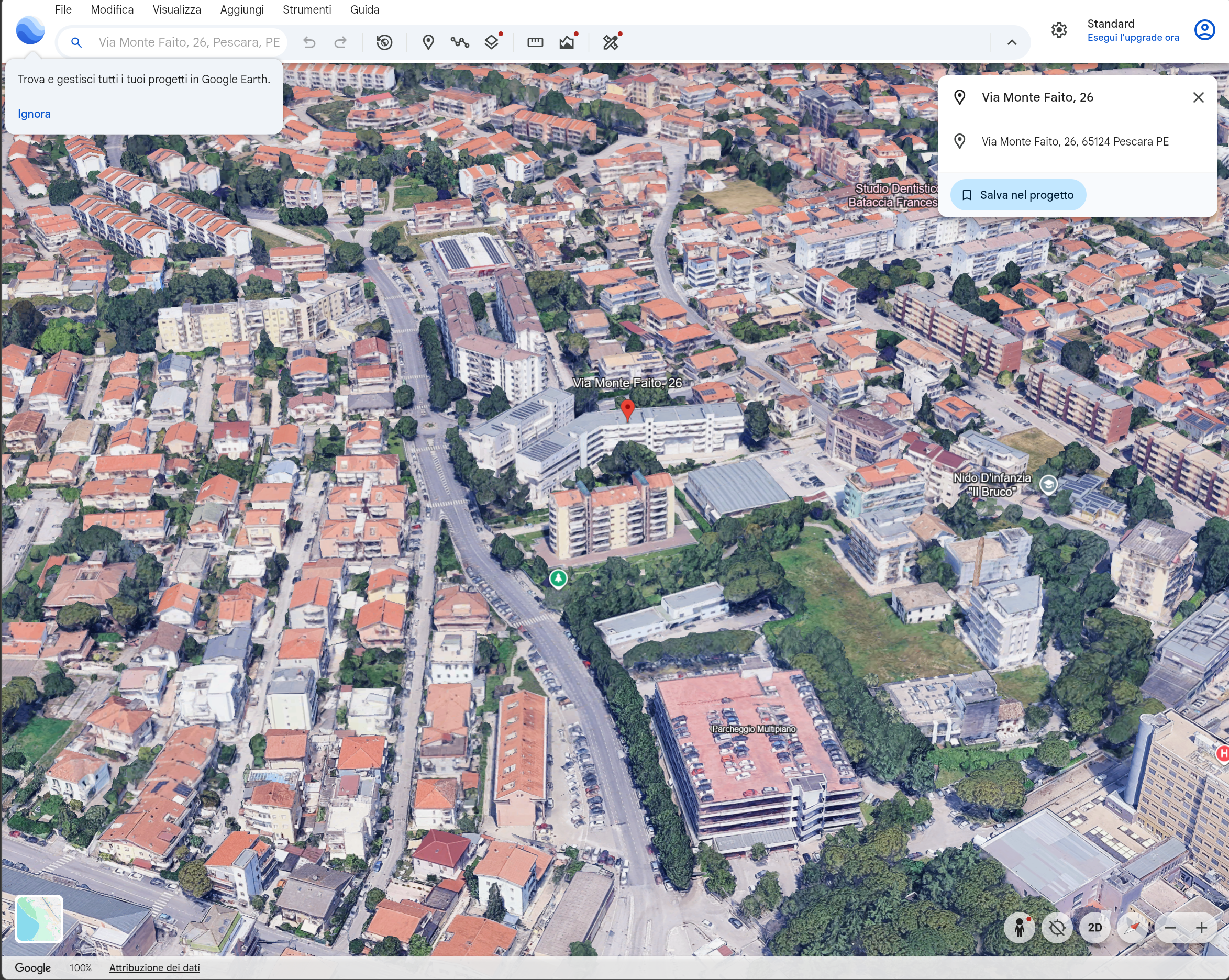1229x980 pixels.
Task: Click Salva nel progetto button
Action: coord(1017,195)
